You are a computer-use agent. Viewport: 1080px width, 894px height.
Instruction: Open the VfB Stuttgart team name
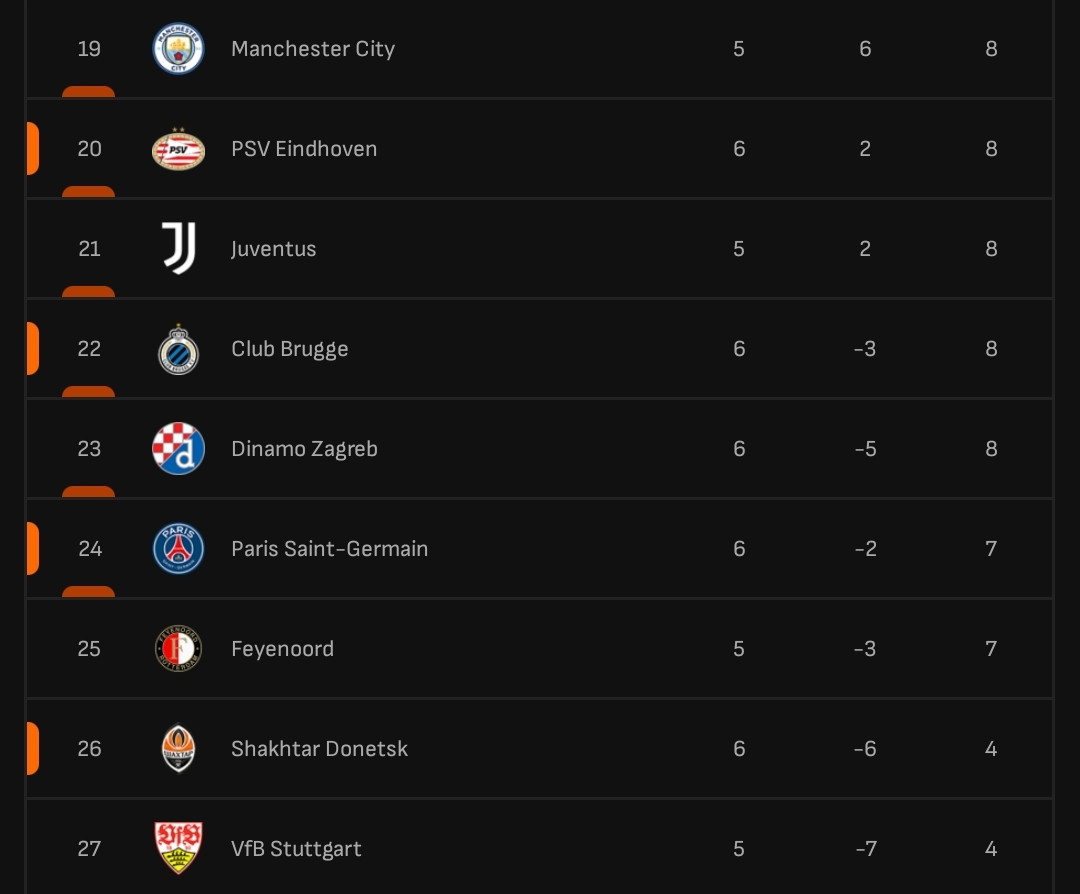click(295, 849)
